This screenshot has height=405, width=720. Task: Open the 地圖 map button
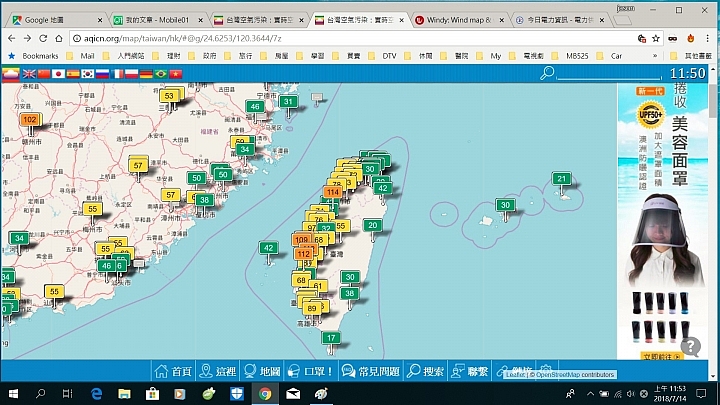[x=262, y=371]
